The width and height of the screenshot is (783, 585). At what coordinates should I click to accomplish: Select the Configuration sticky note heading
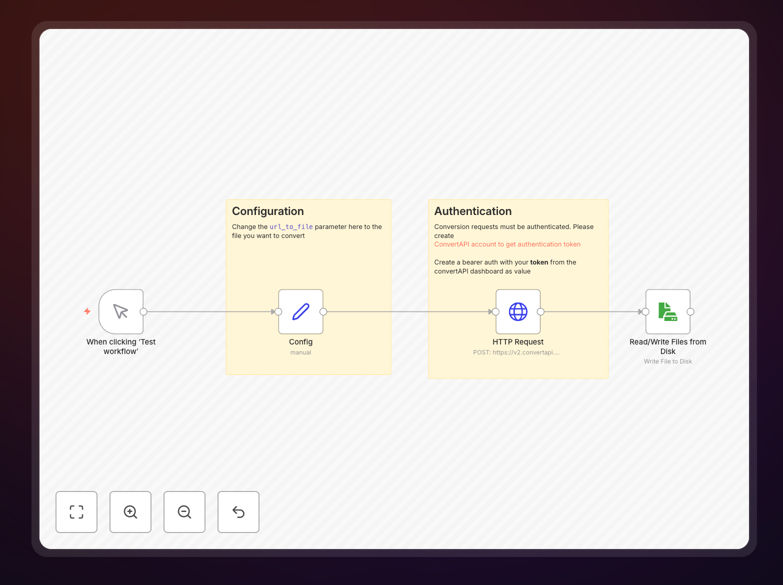(268, 211)
